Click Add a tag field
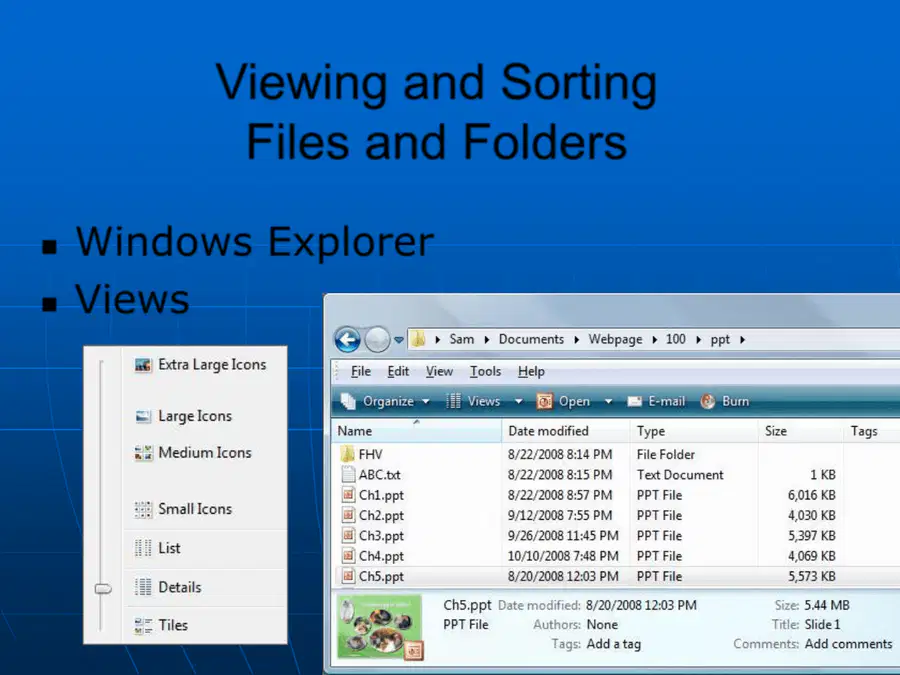 tap(614, 644)
